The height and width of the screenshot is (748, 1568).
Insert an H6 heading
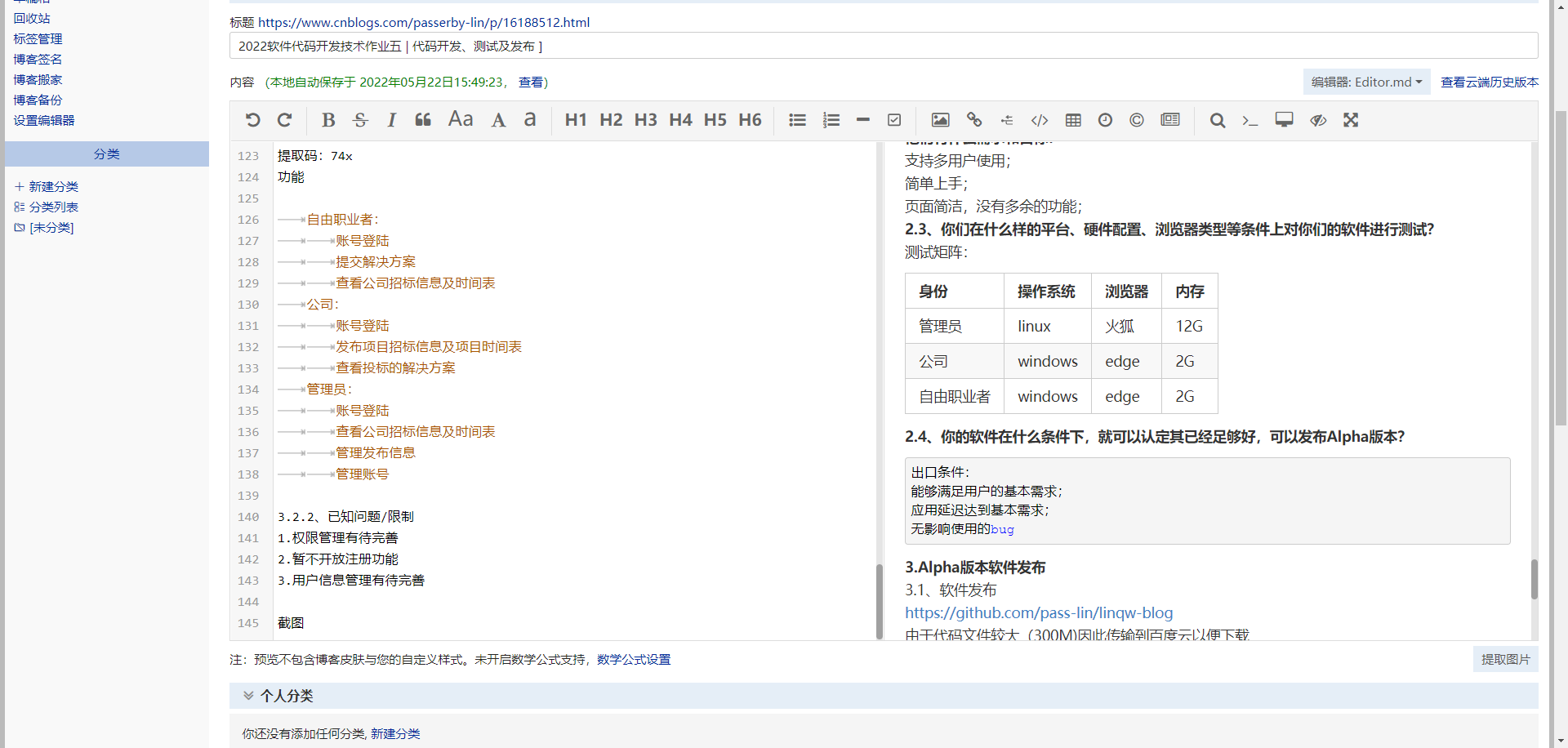tap(750, 120)
